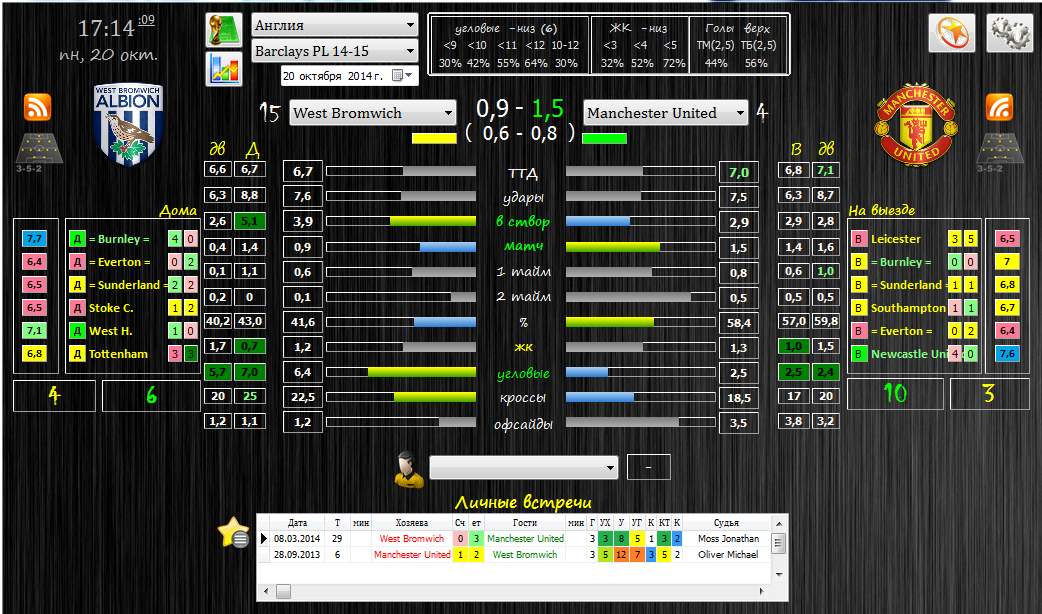
Task: Click the referee icon
Action: click(409, 469)
